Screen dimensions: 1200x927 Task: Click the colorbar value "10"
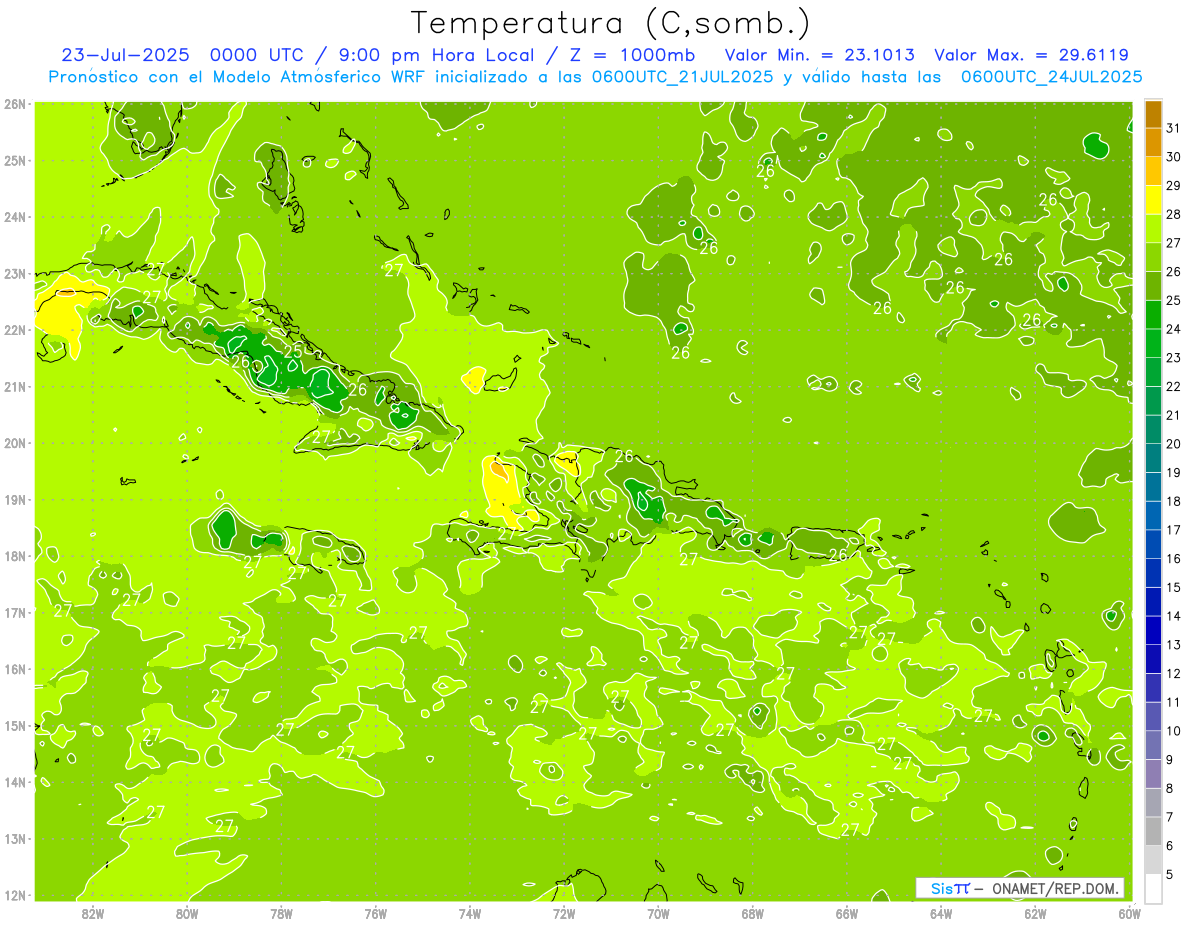pos(1174,730)
